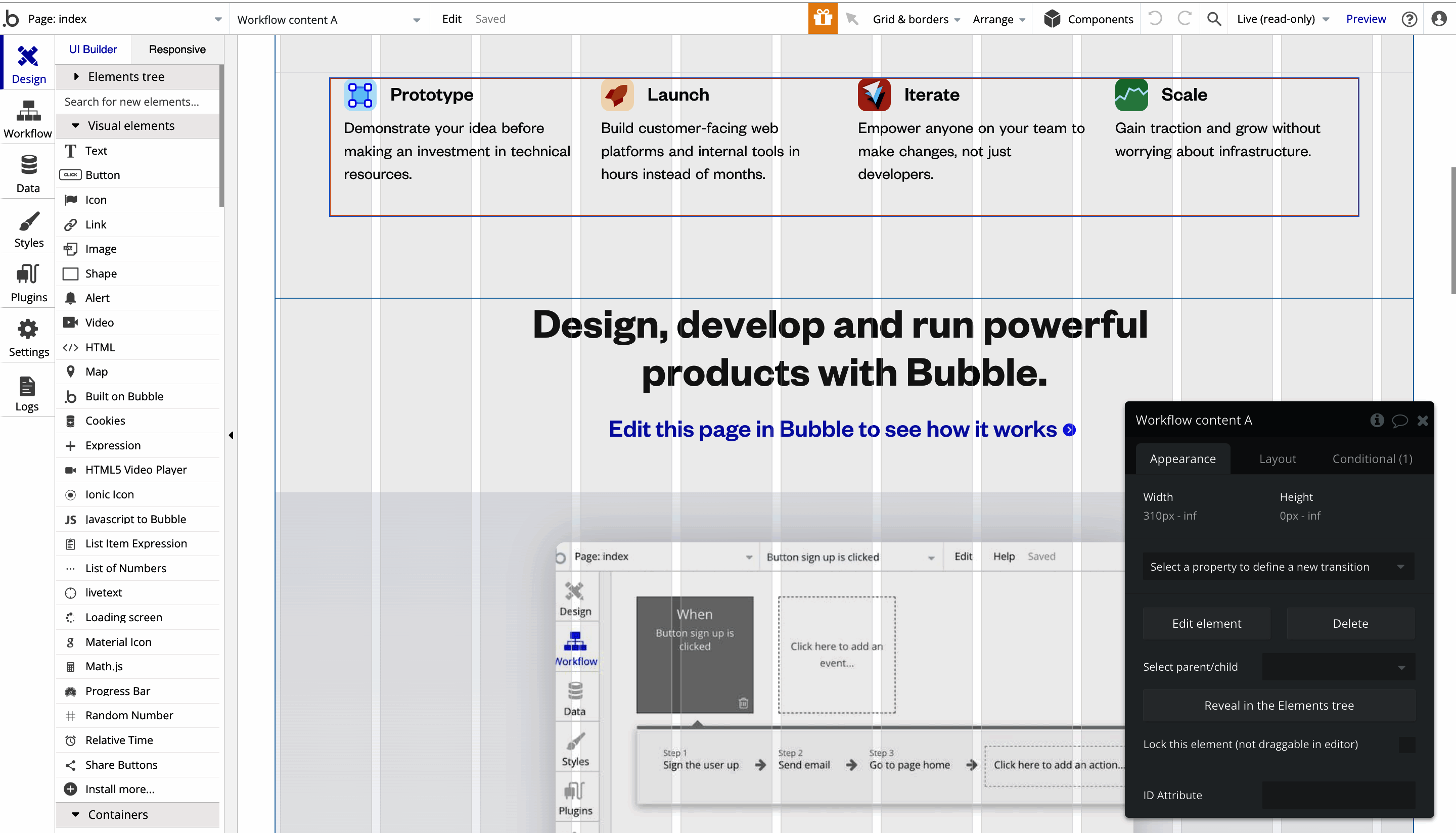Click the Preview link
Image resolution: width=1456 pixels, height=833 pixels.
point(1366,19)
